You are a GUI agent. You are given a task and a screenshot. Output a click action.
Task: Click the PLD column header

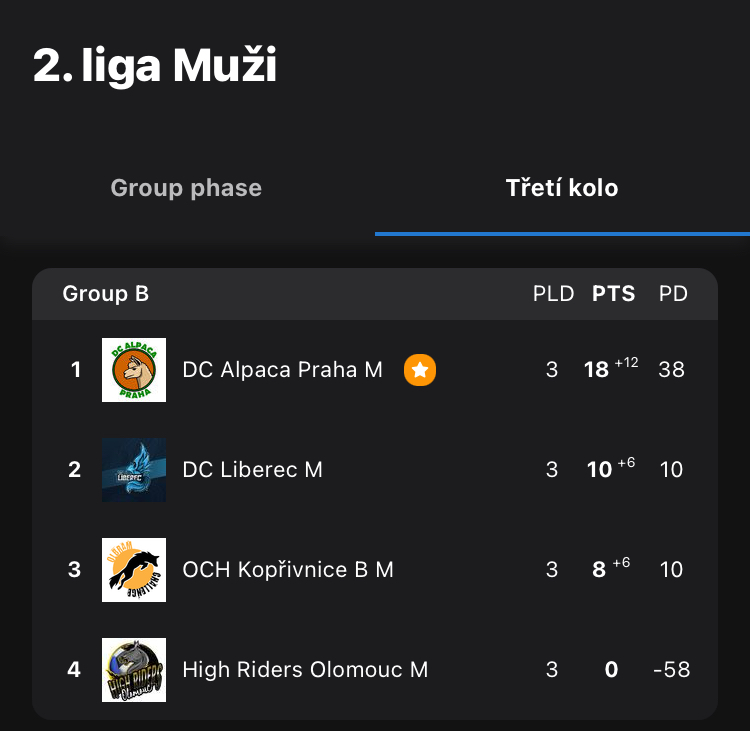point(553,294)
